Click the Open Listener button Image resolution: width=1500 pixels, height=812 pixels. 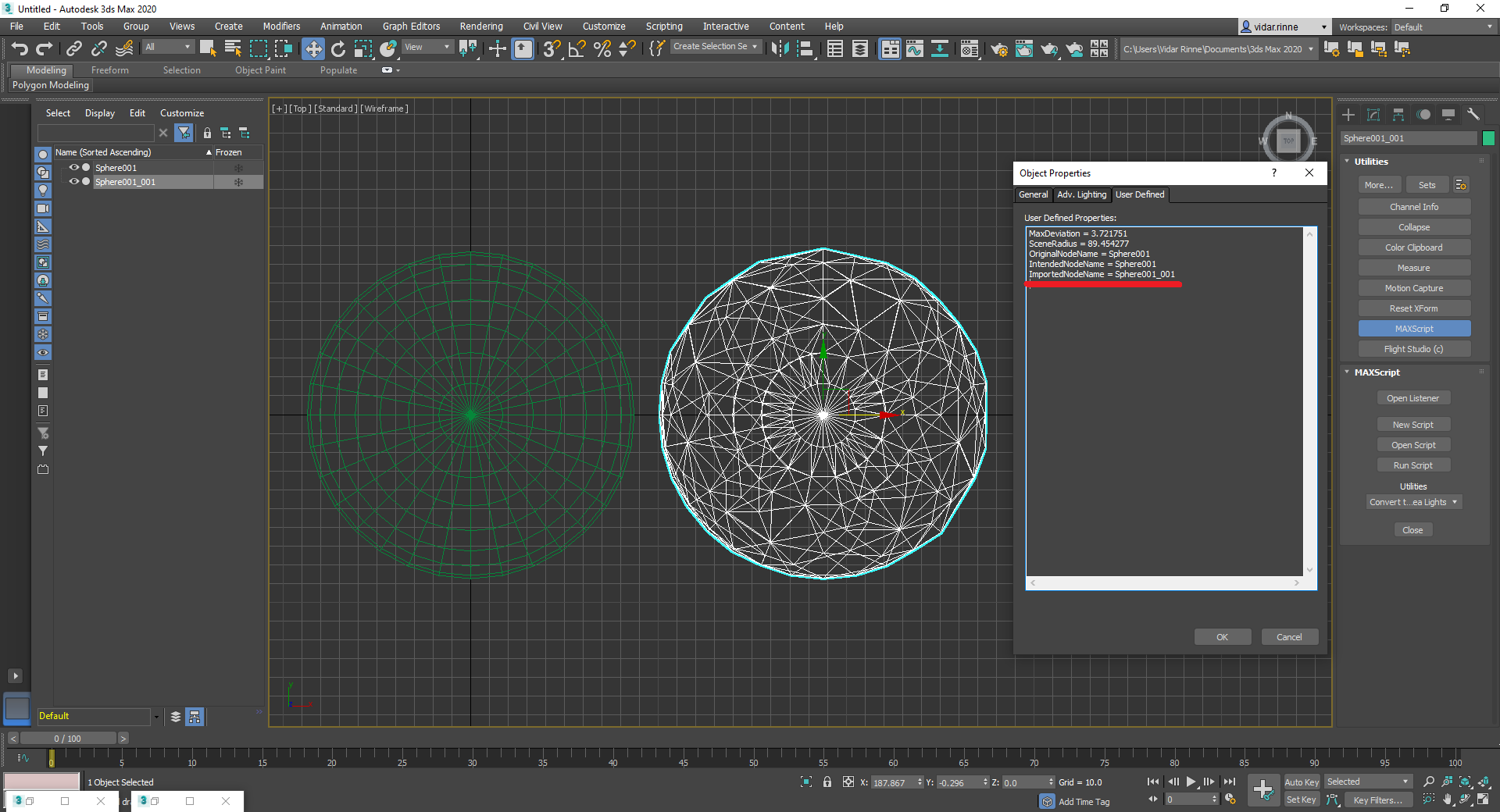point(1412,398)
